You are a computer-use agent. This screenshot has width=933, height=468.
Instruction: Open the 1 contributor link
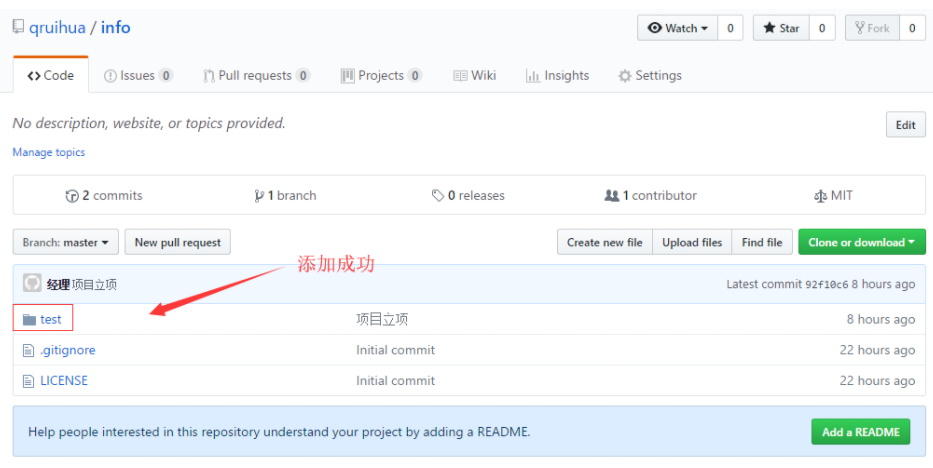650,196
